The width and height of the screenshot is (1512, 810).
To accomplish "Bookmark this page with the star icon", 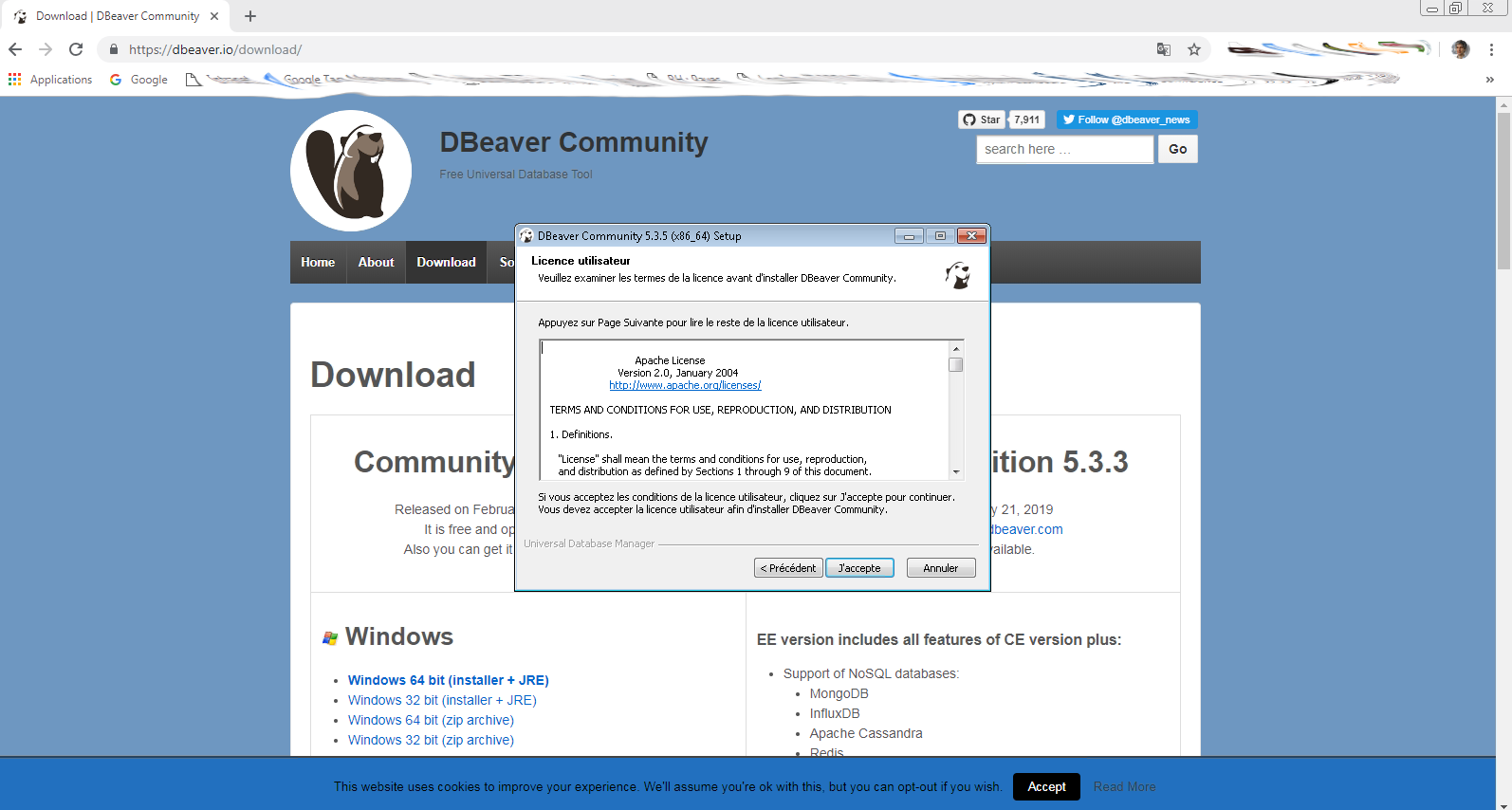I will 1194,49.
